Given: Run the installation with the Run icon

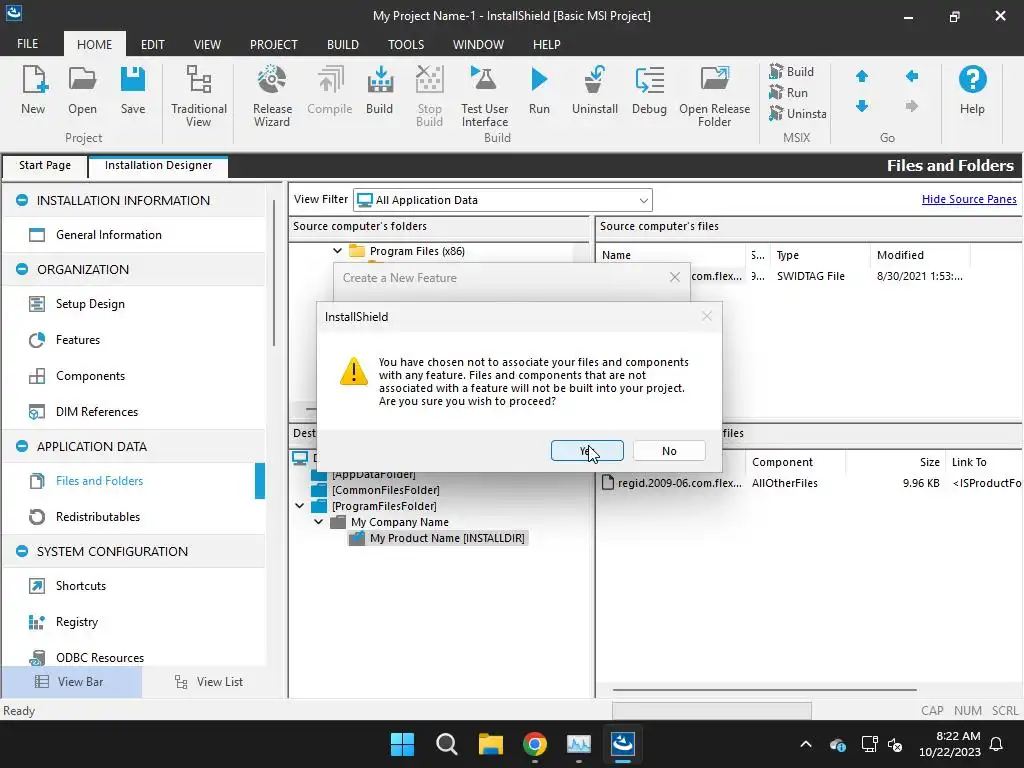Looking at the screenshot, I should 539,90.
